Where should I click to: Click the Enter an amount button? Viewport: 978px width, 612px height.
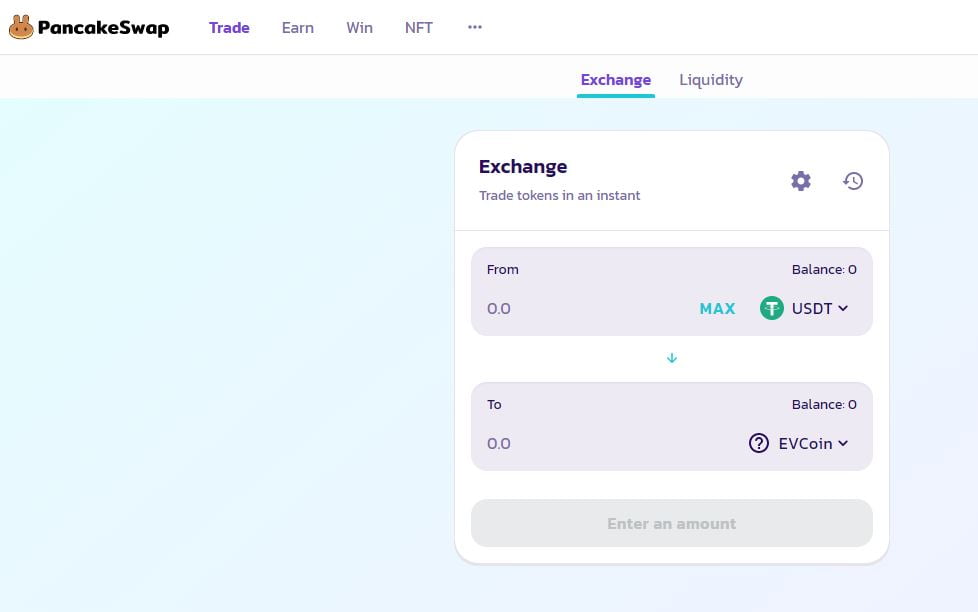(672, 523)
